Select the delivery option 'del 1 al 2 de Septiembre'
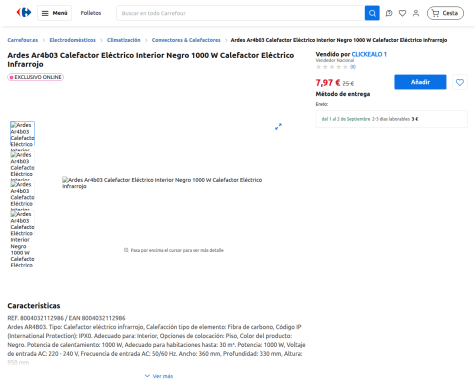This screenshot has height=380, width=475. tap(391, 119)
